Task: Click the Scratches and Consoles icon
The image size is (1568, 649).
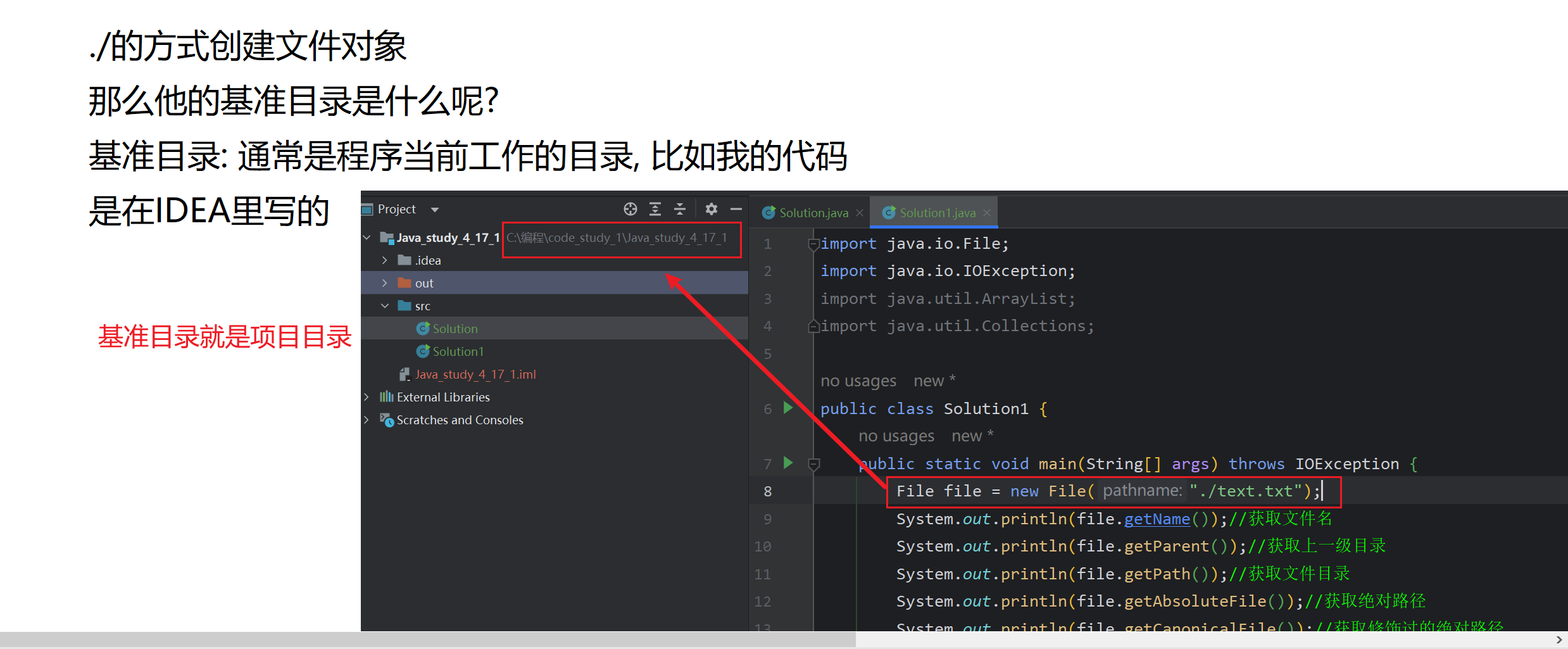Action: click(x=387, y=420)
